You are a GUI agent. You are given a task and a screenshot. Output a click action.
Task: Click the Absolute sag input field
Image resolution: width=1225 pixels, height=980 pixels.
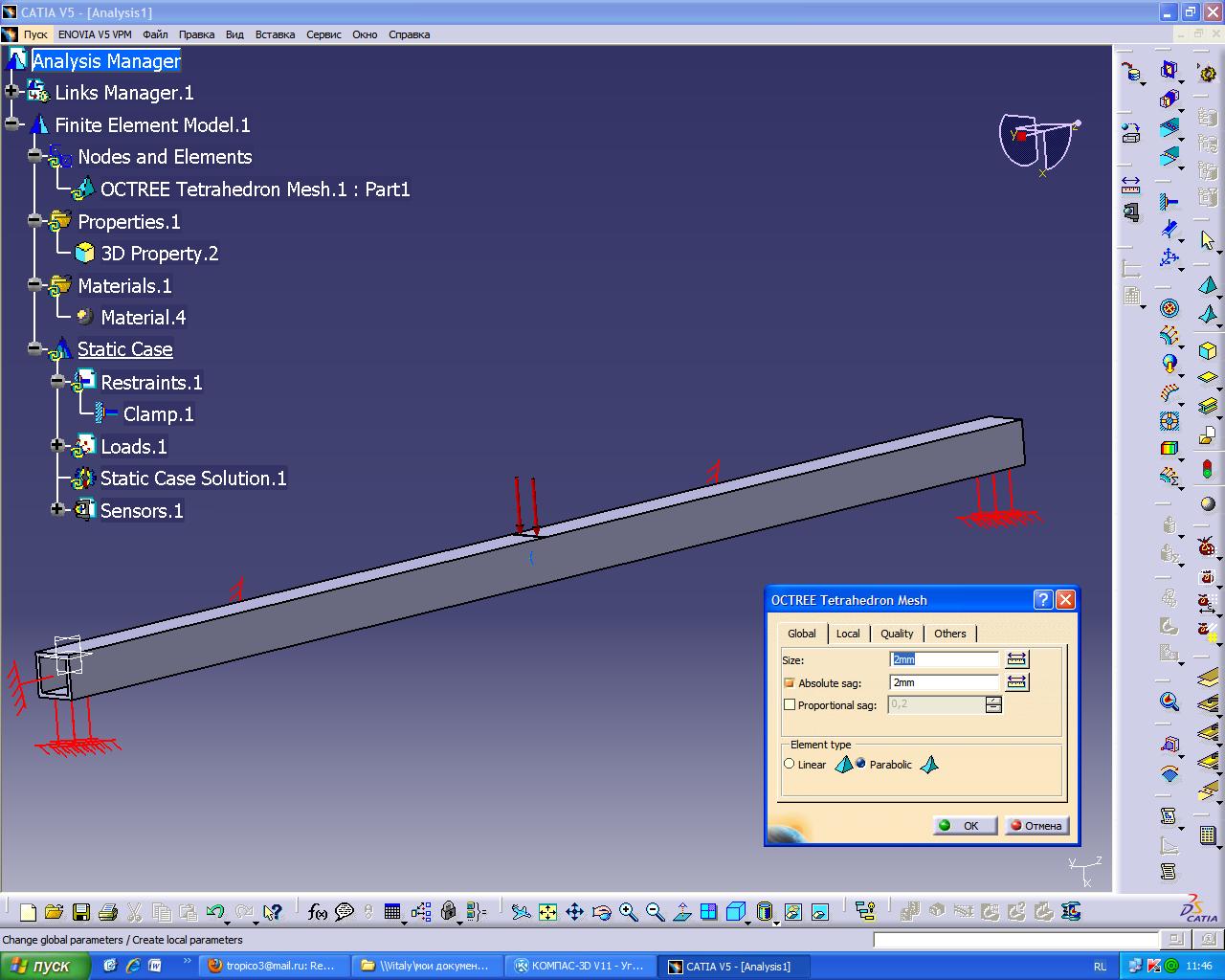[x=945, y=682]
